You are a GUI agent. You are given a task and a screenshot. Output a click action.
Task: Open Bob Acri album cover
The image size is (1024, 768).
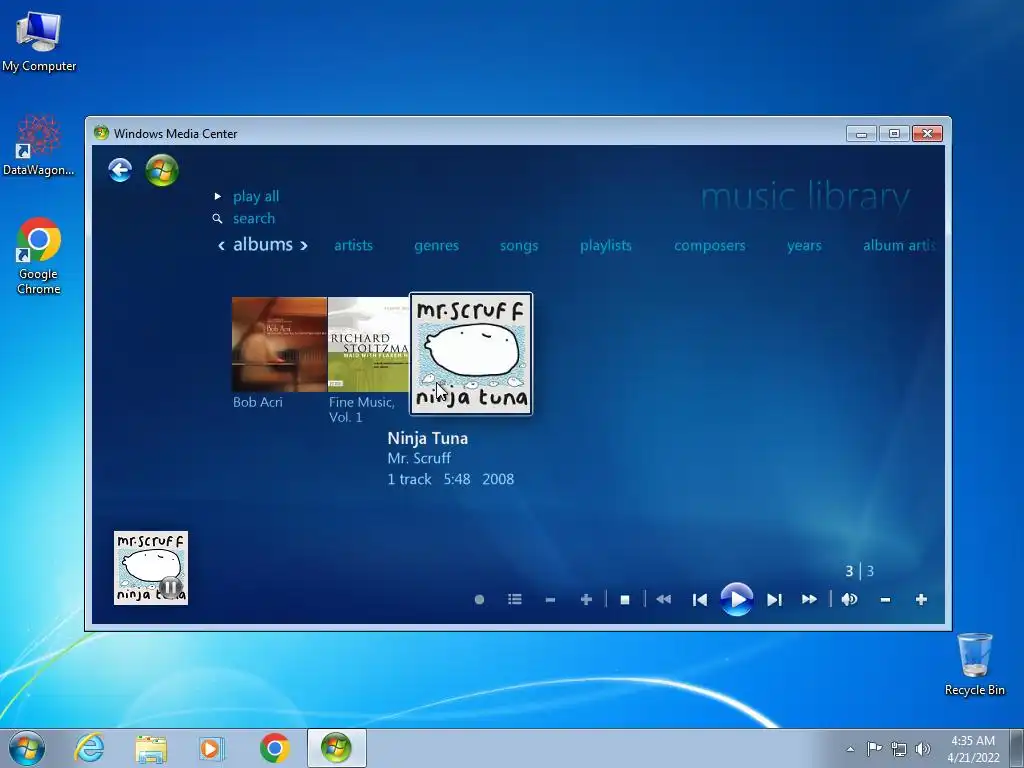(x=280, y=344)
